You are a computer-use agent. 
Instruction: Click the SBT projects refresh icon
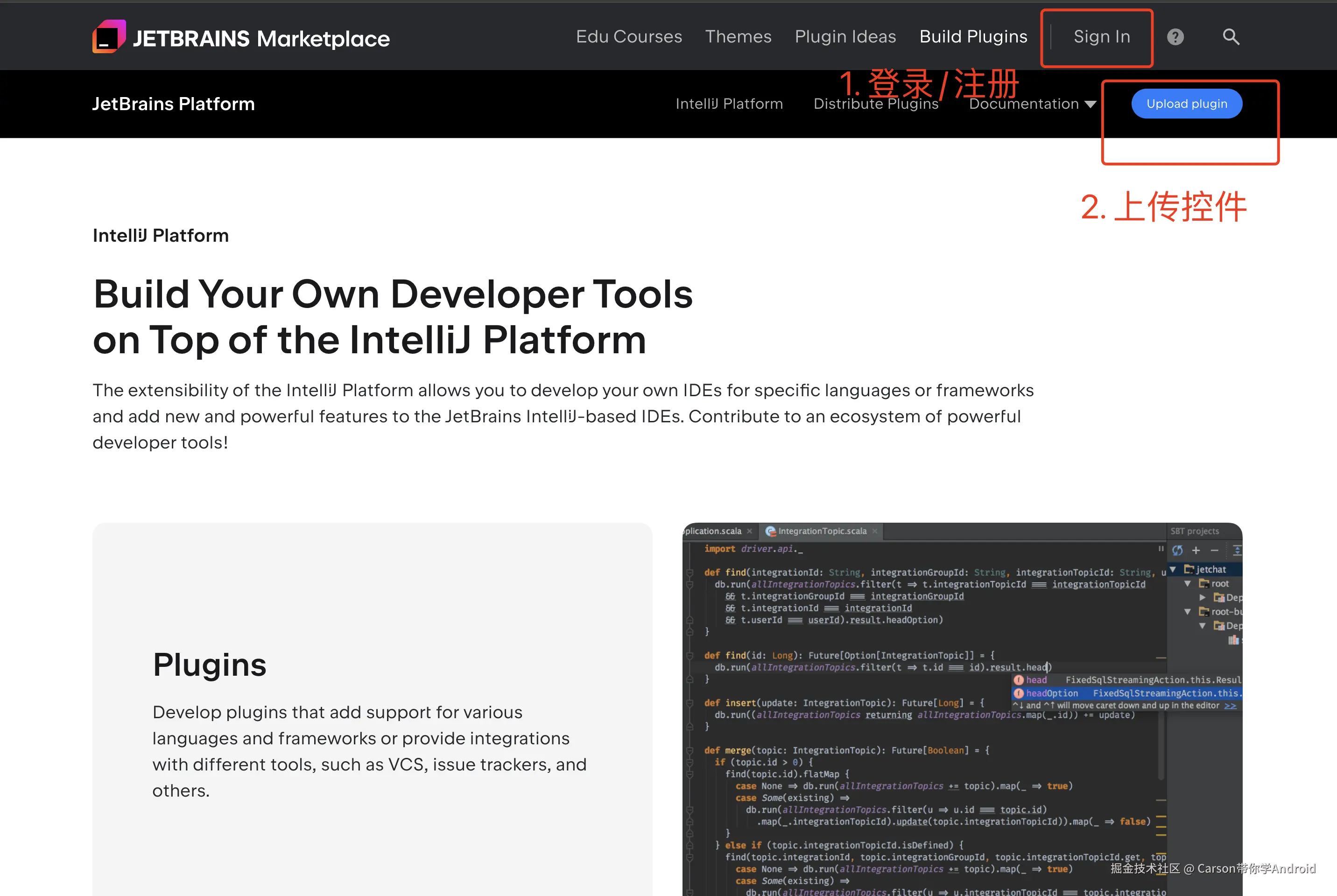pos(1177,550)
